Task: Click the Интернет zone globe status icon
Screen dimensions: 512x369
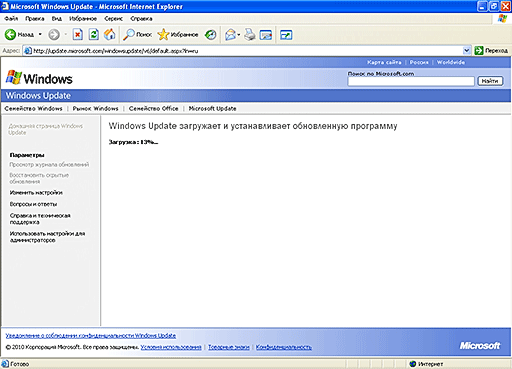Action: click(x=413, y=364)
